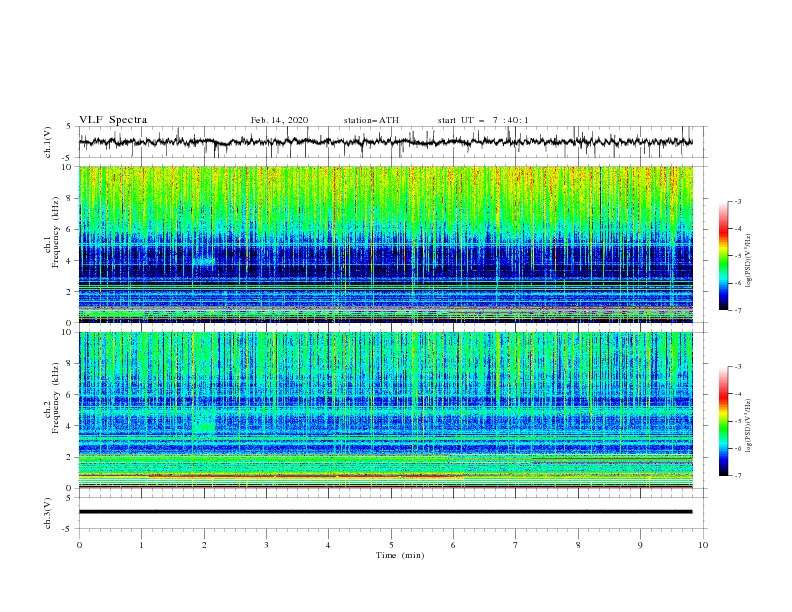This screenshot has height=612, width=792.
Task: Click the ch.3 flat black trace
Action: (385, 512)
